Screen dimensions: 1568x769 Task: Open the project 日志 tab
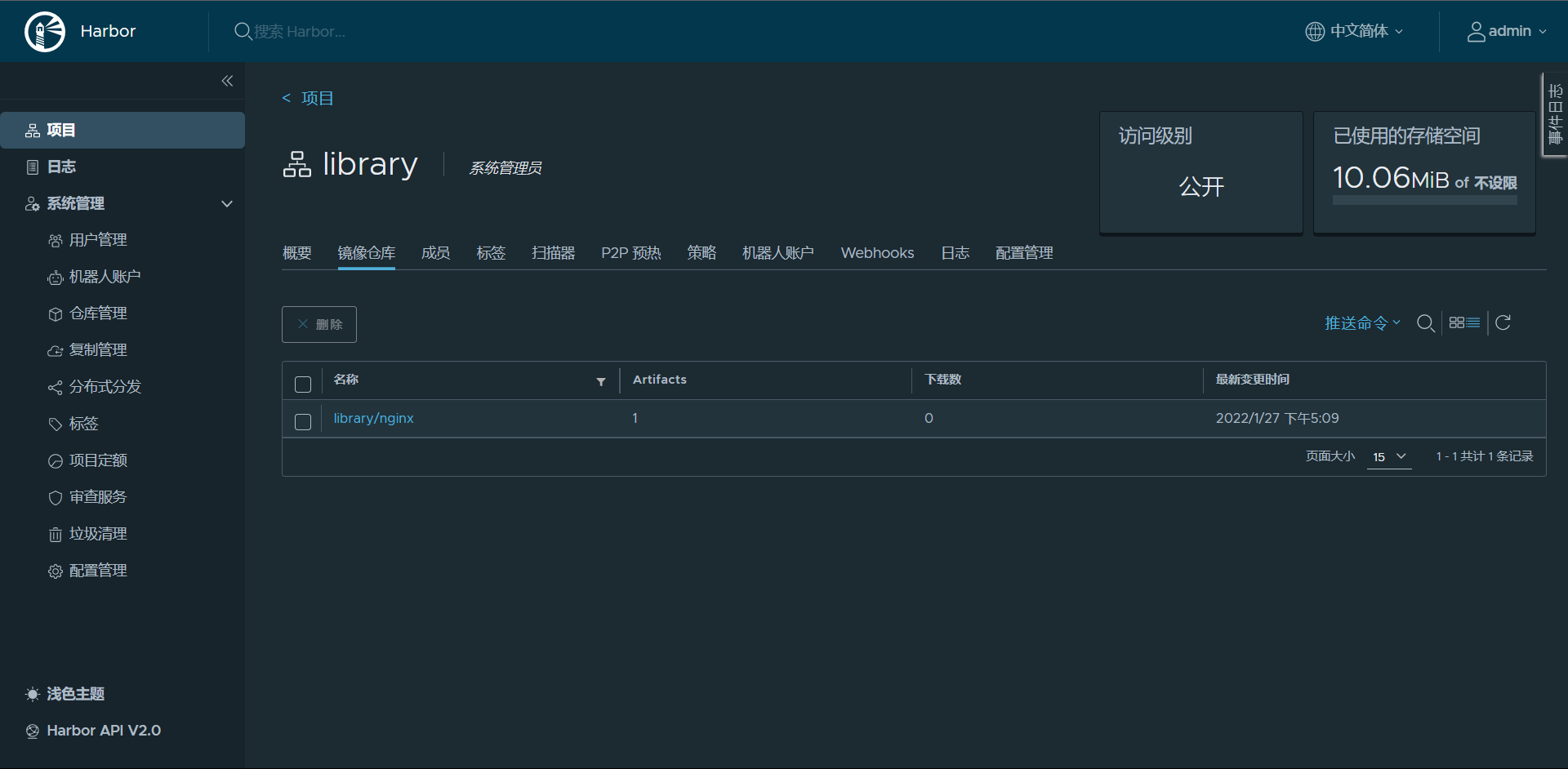click(x=955, y=253)
